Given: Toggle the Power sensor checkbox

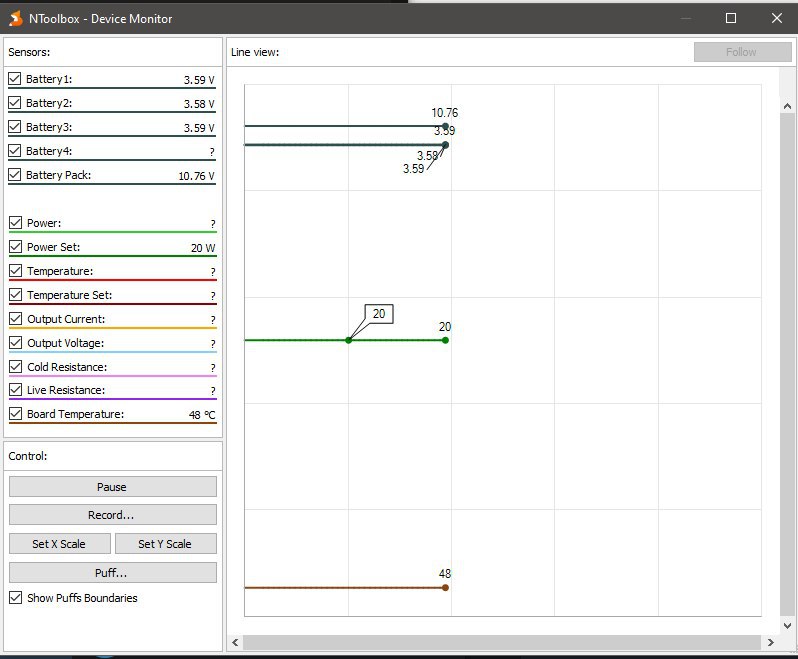Looking at the screenshot, I should (x=16, y=223).
